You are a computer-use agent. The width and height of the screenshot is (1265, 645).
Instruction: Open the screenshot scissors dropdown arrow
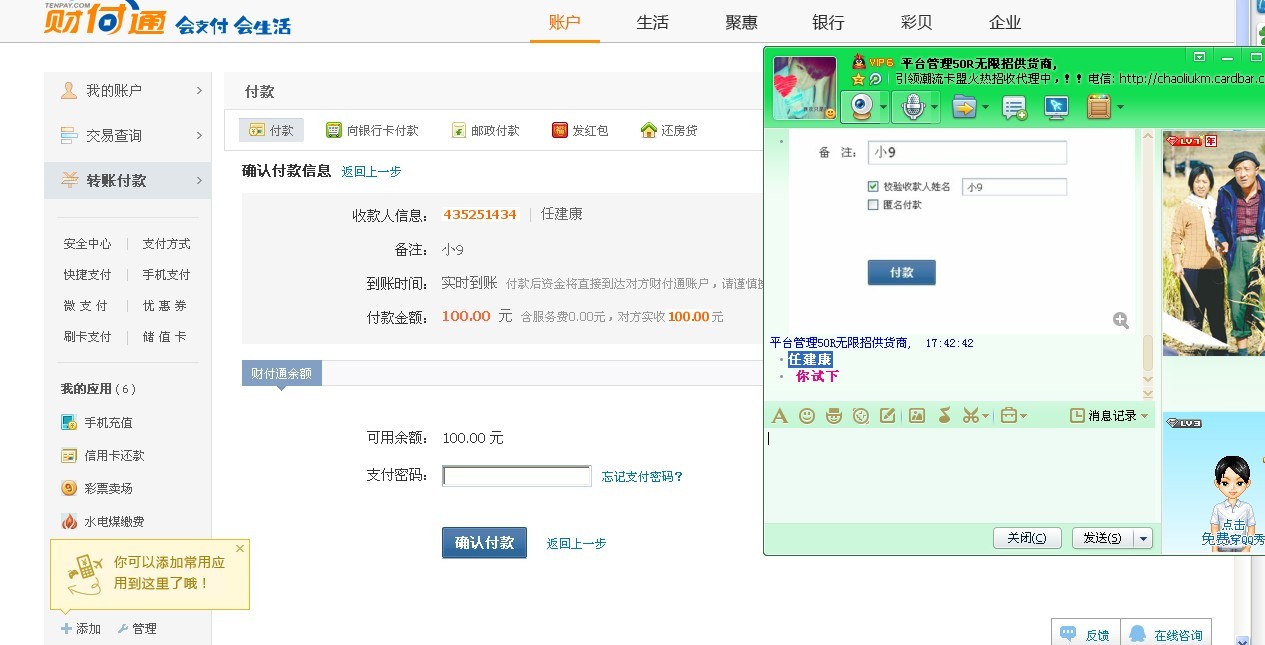click(x=986, y=416)
